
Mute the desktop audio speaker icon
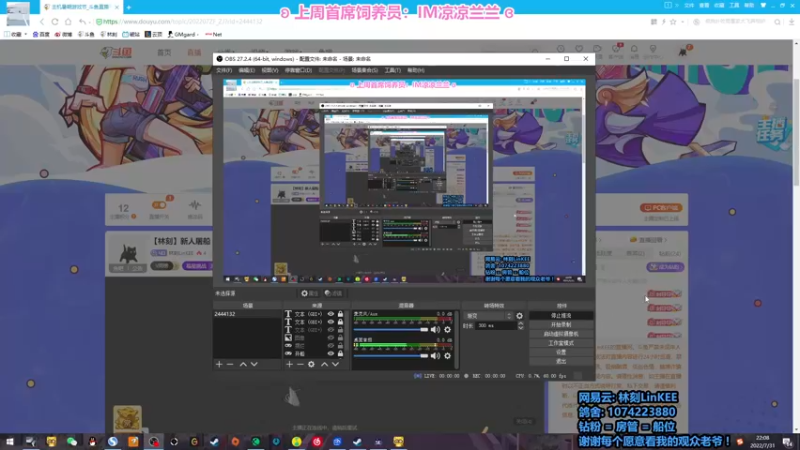pos(435,356)
